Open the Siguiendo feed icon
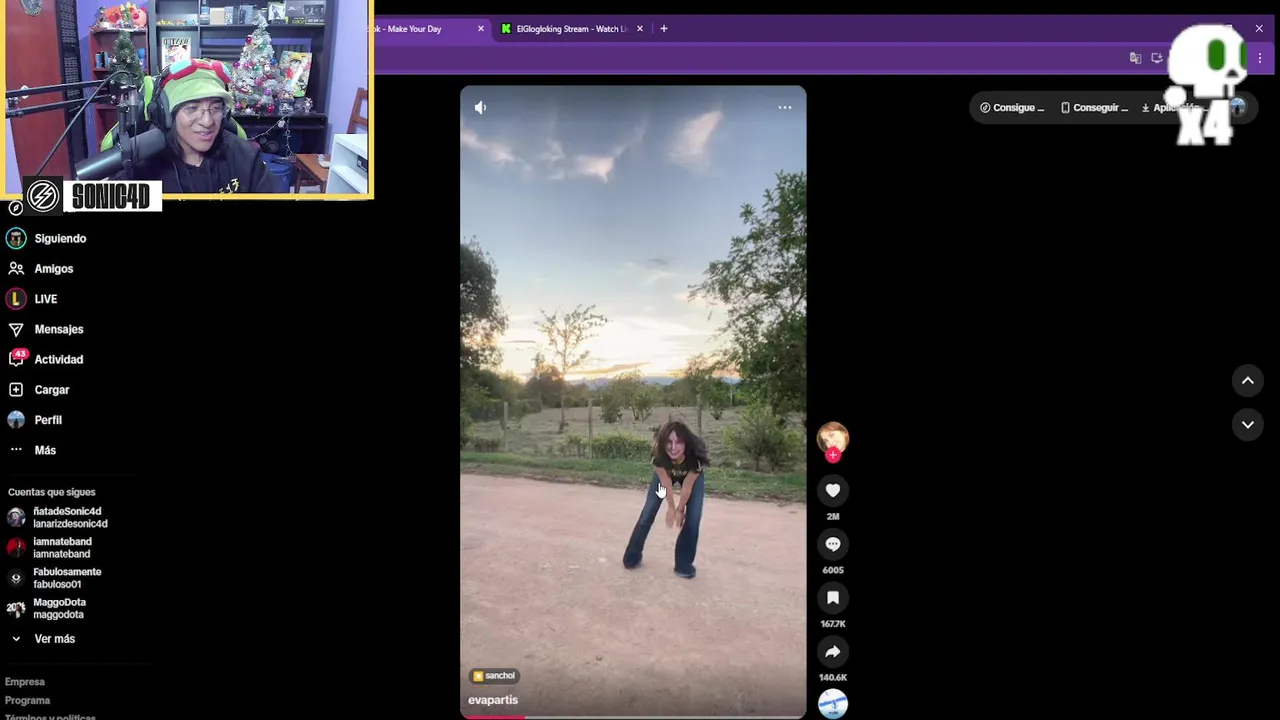Viewport: 1280px width, 720px height. point(16,238)
